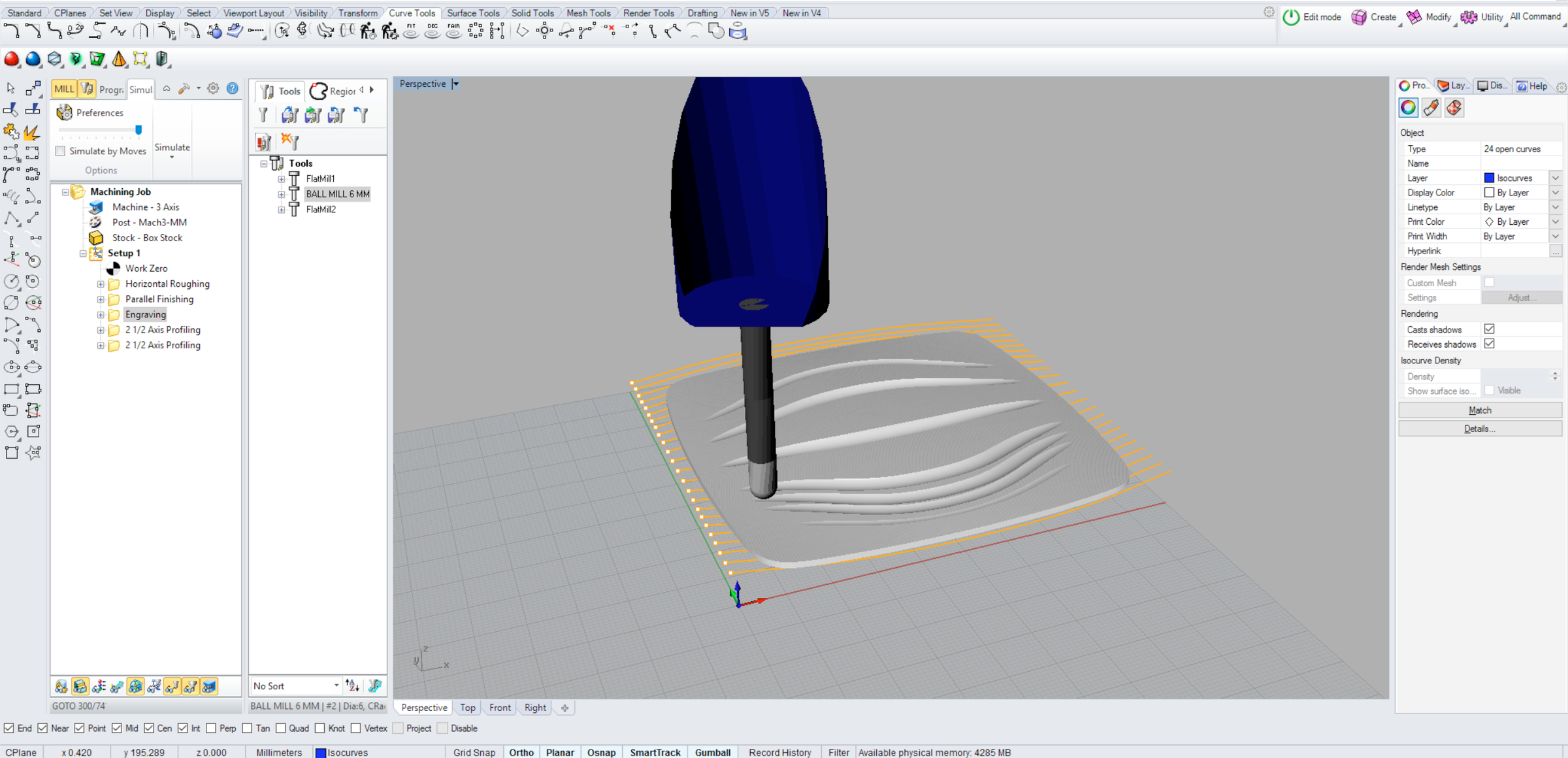Click the Details... button
The height and width of the screenshot is (758, 1568).
1479,429
